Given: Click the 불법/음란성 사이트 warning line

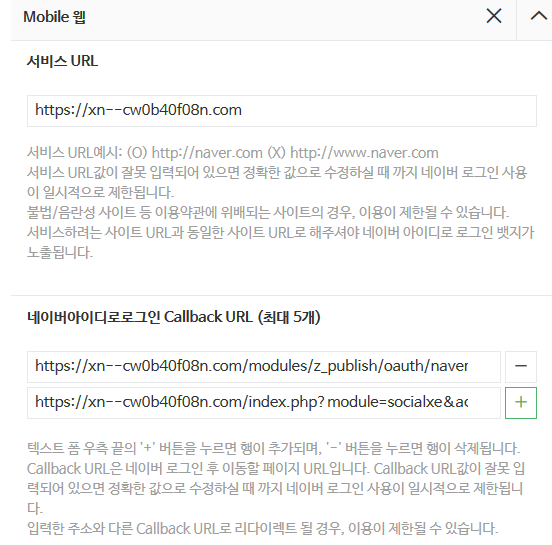Looking at the screenshot, I should tap(268, 212).
